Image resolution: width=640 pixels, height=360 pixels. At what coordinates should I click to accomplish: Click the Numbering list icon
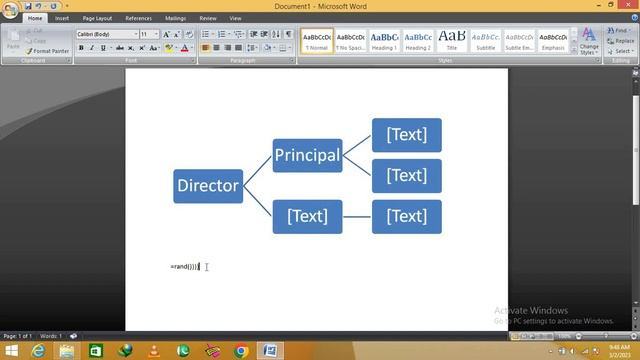[221, 34]
